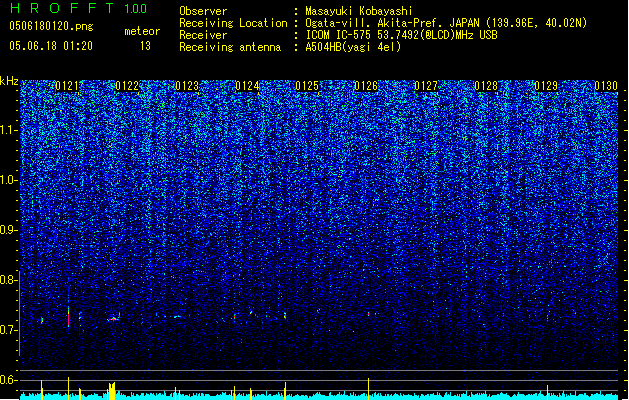The width and height of the screenshot is (629, 400).
Task: Click the HROFFT 1.0.0 title text
Action: pyautogui.click(x=78, y=8)
